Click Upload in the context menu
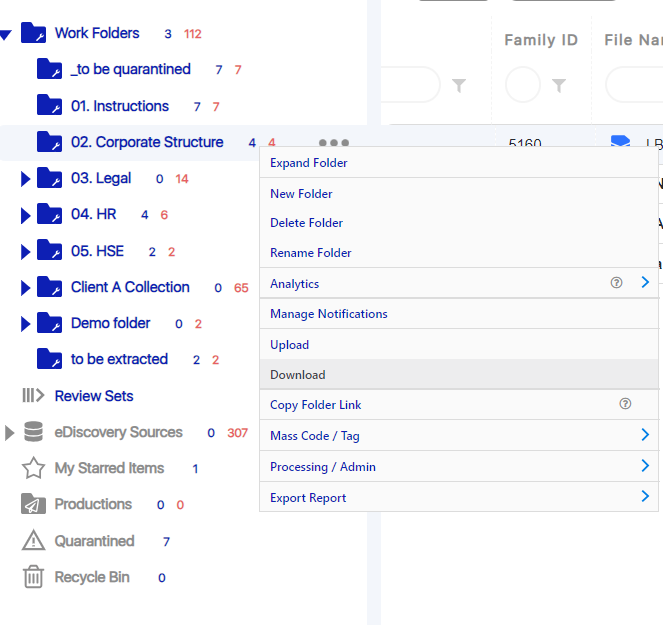This screenshot has width=663, height=625. (459, 345)
